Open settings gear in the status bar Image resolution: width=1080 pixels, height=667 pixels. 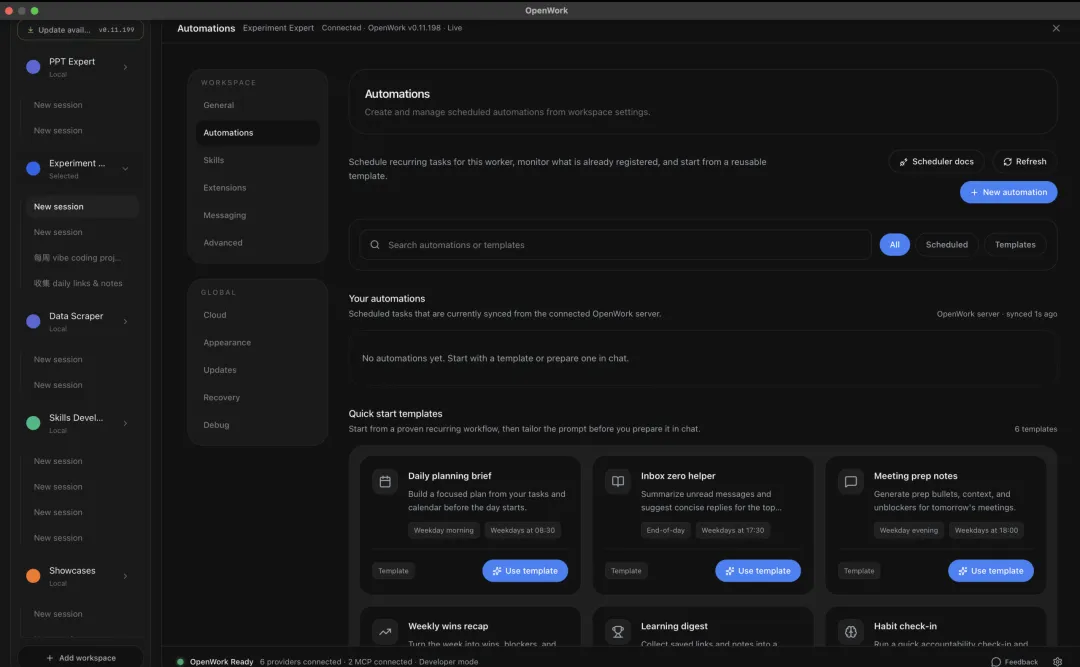click(x=1057, y=661)
